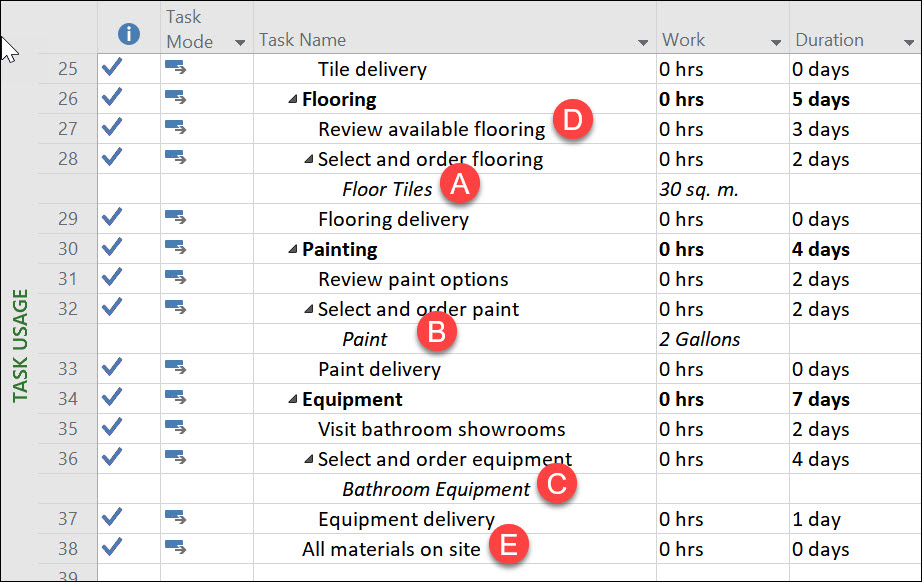Select the Review paint options task

tap(413, 279)
